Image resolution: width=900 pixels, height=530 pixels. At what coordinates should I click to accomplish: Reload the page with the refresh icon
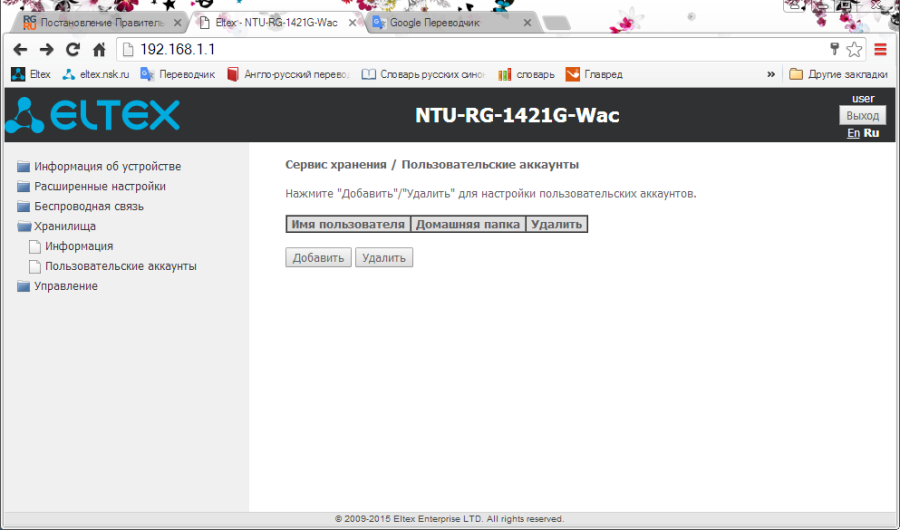[72, 50]
